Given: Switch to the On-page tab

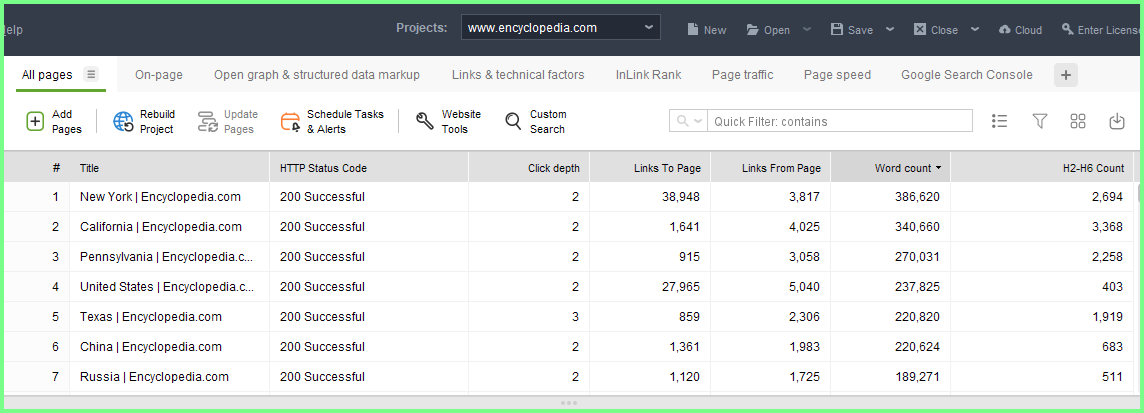Looking at the screenshot, I should [x=159, y=74].
